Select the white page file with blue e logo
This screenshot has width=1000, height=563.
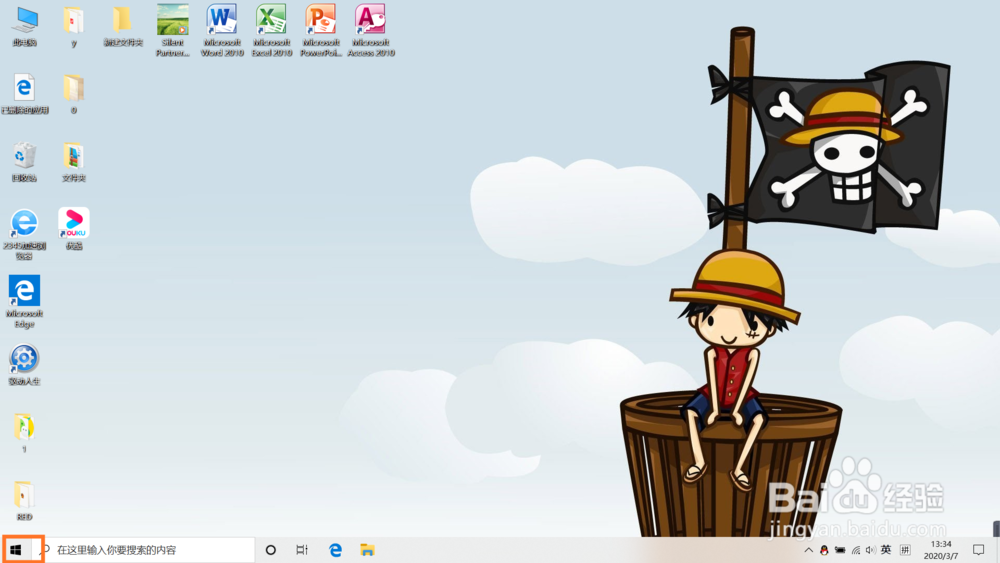[x=24, y=94]
